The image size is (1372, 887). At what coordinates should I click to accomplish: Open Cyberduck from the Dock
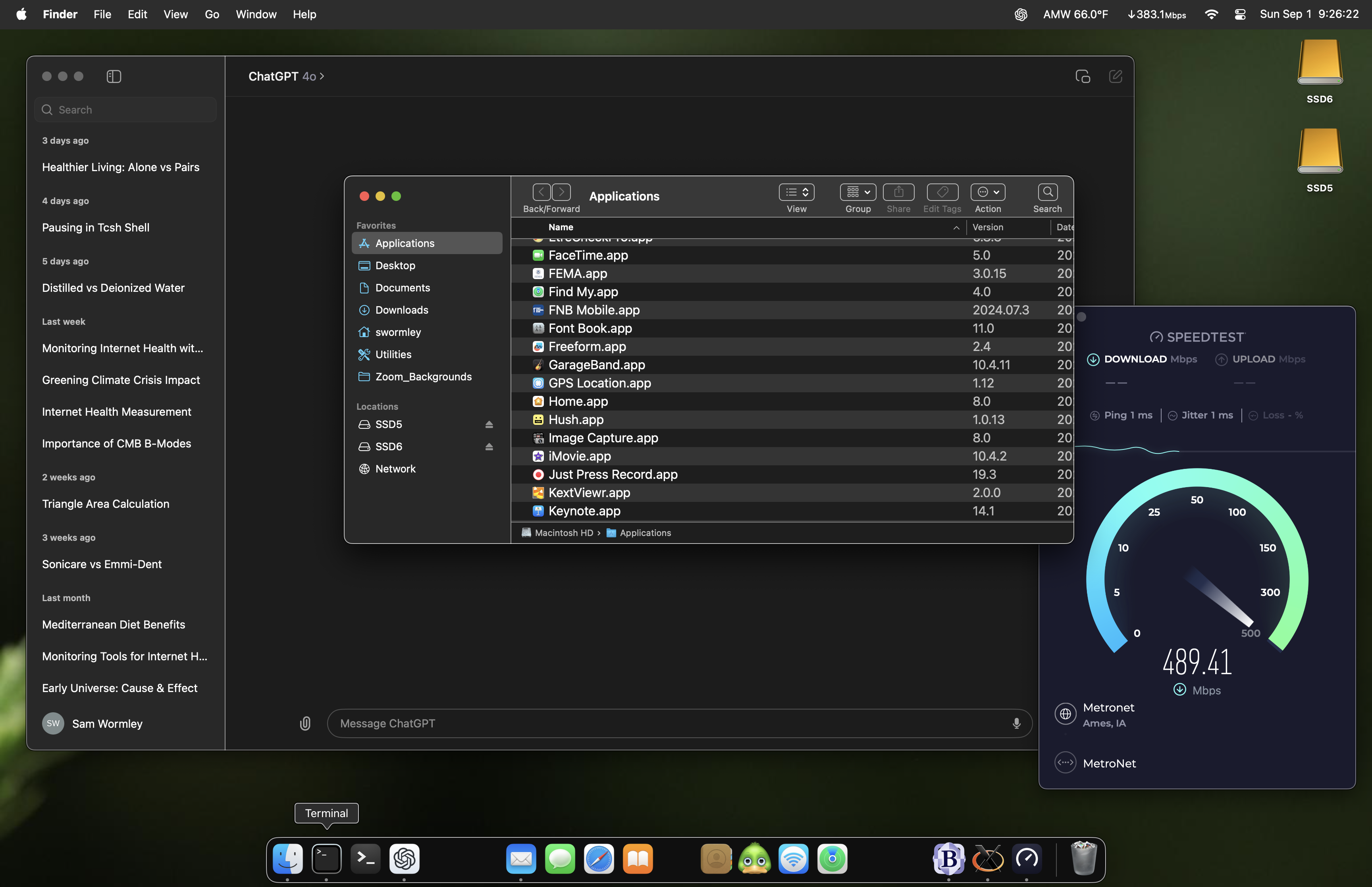click(754, 859)
